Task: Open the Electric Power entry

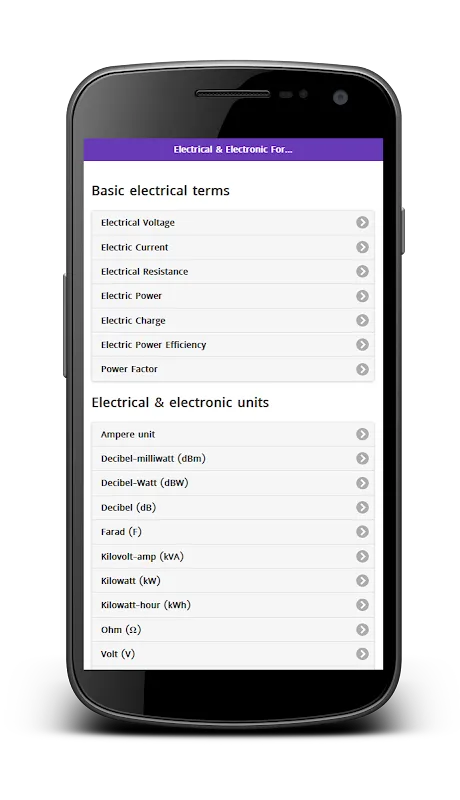Action: point(233,296)
